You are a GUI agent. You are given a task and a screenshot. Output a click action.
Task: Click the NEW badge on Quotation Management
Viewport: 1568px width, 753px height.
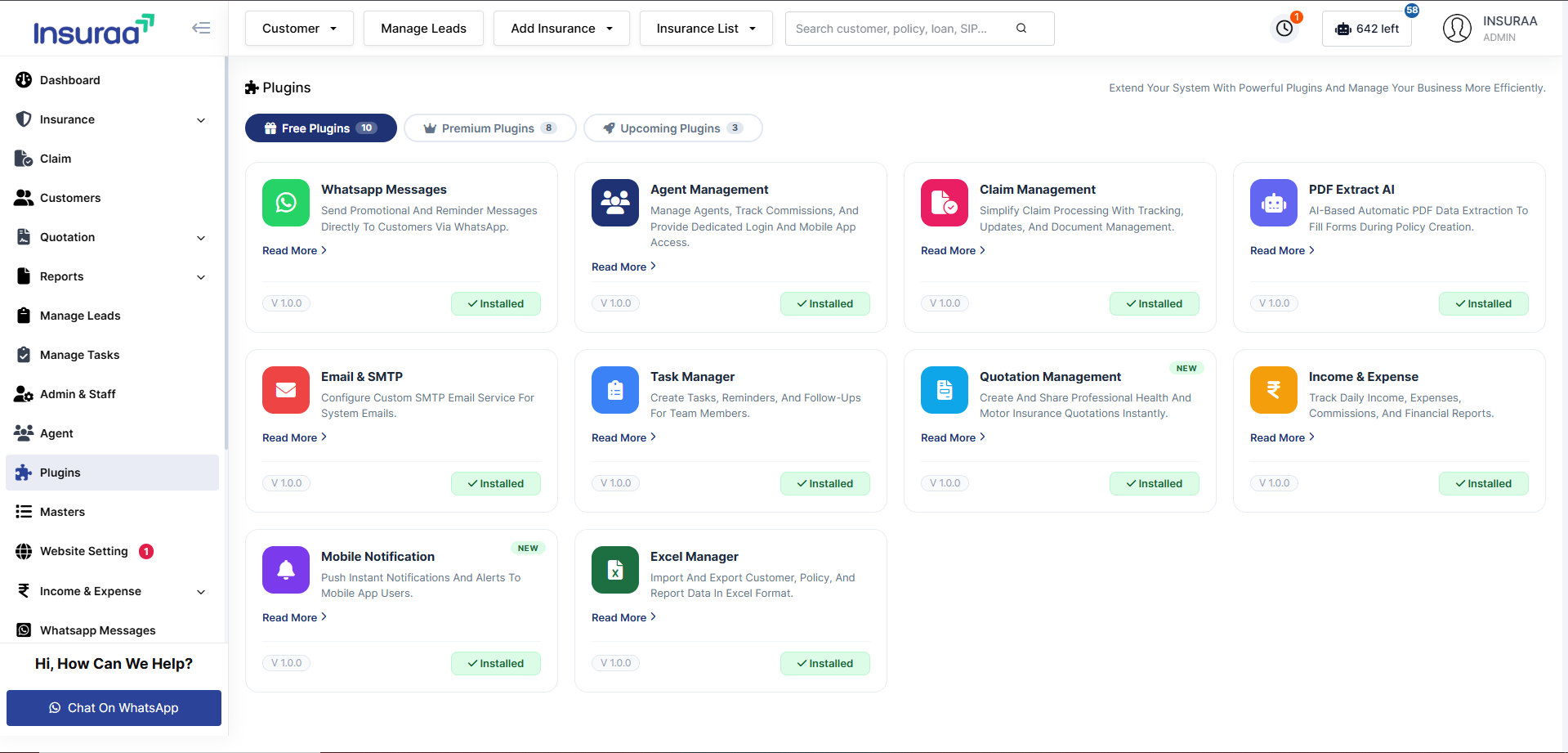point(1186,369)
